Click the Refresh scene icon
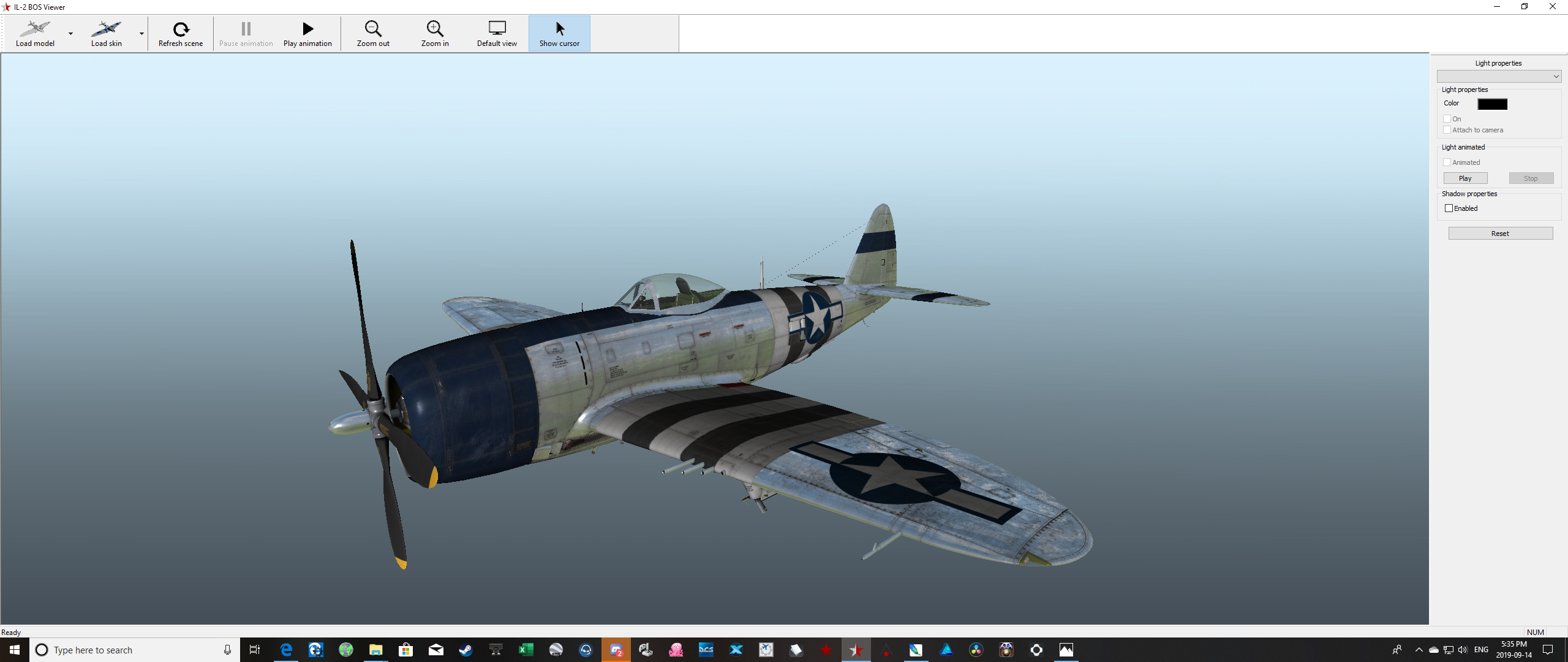 click(x=181, y=29)
